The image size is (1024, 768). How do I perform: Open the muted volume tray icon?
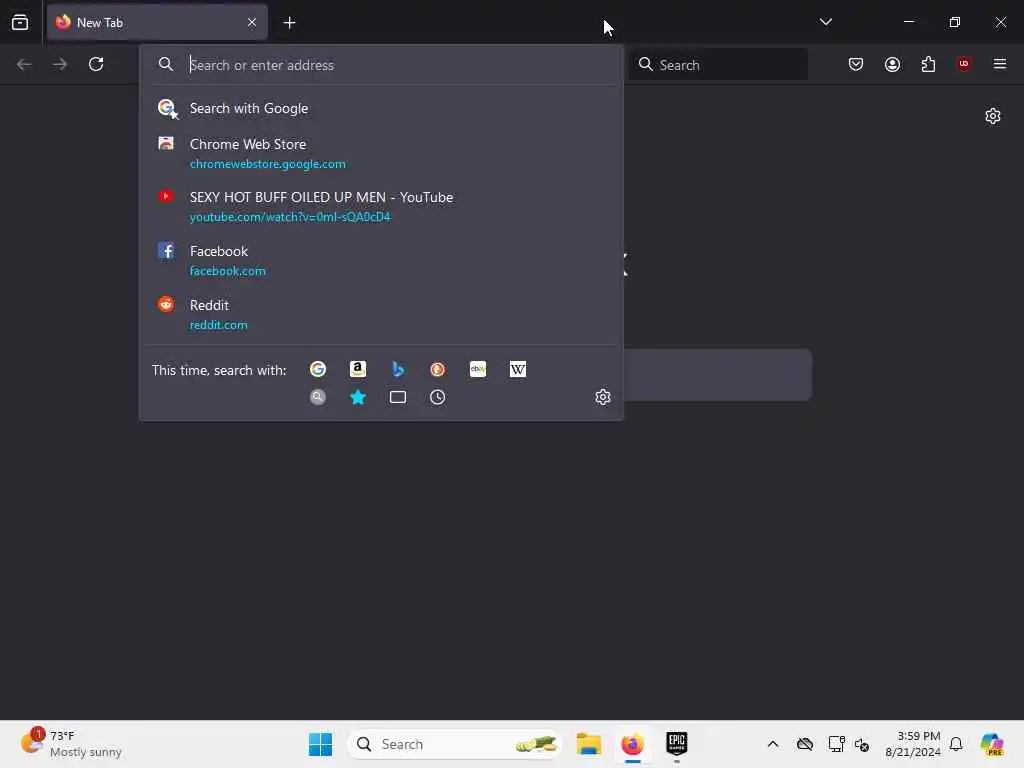(x=862, y=744)
